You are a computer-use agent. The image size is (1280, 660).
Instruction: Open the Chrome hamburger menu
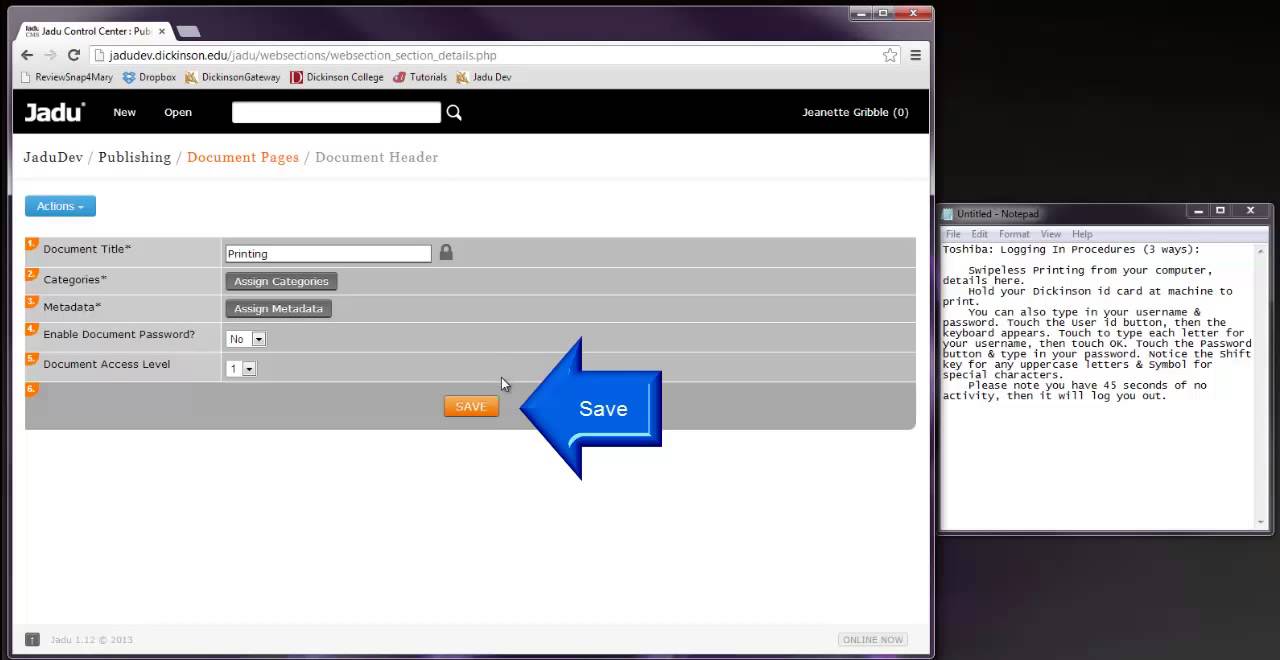coord(915,55)
